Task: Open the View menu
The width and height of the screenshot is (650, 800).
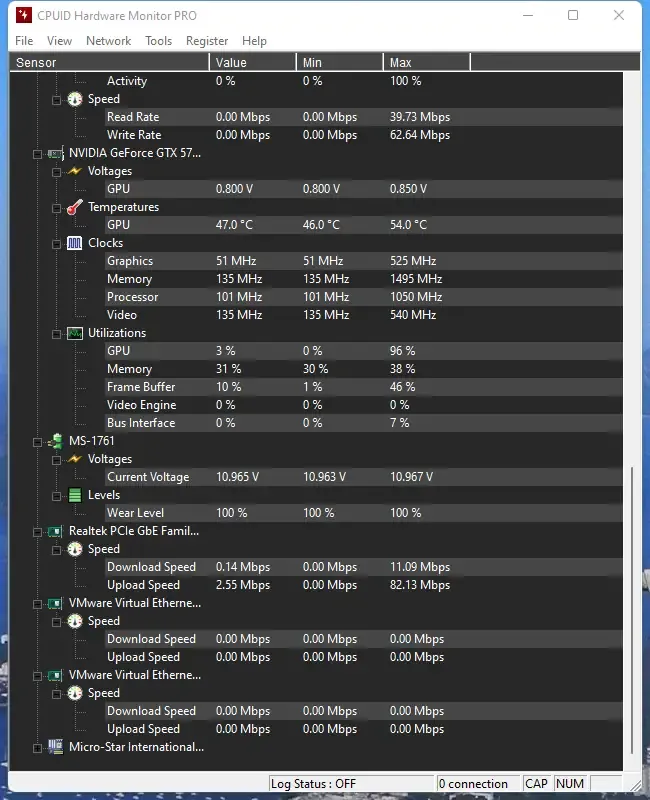Action: 59,41
